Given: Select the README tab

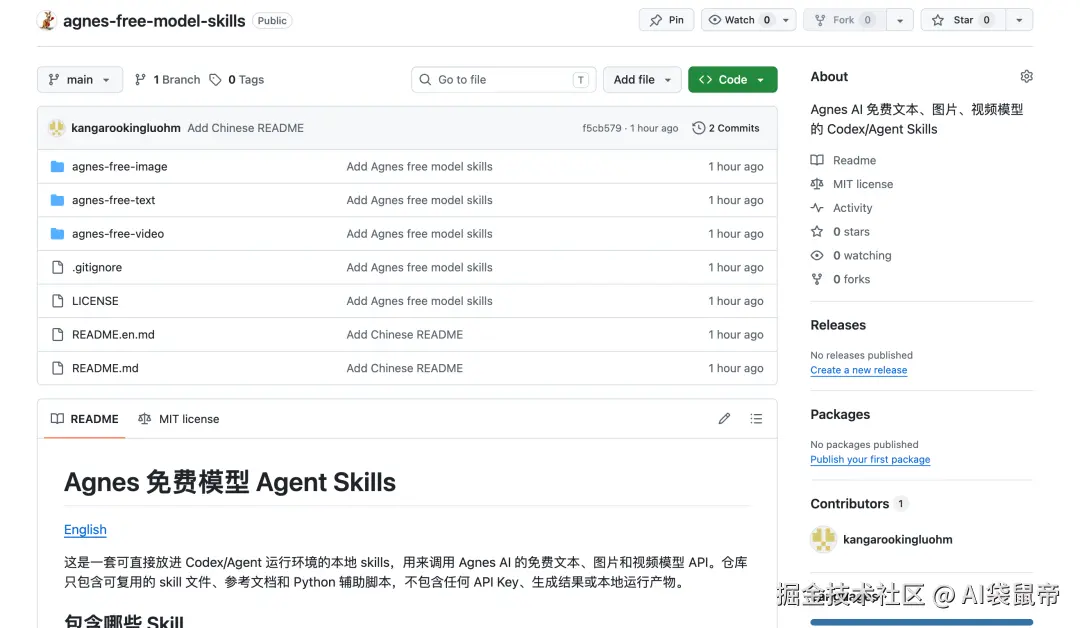Looking at the screenshot, I should coord(85,419).
